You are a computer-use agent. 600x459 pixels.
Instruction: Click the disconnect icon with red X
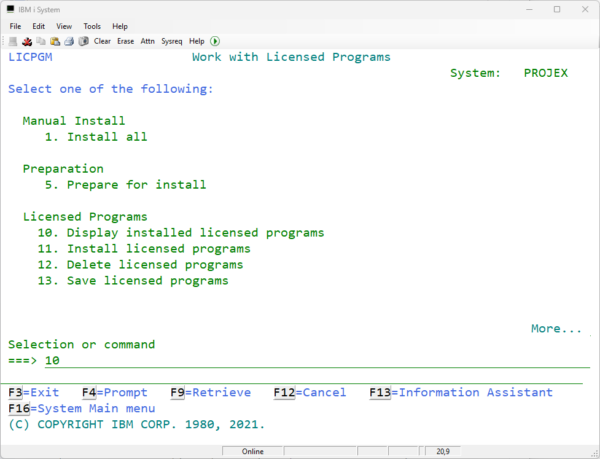pos(27,41)
